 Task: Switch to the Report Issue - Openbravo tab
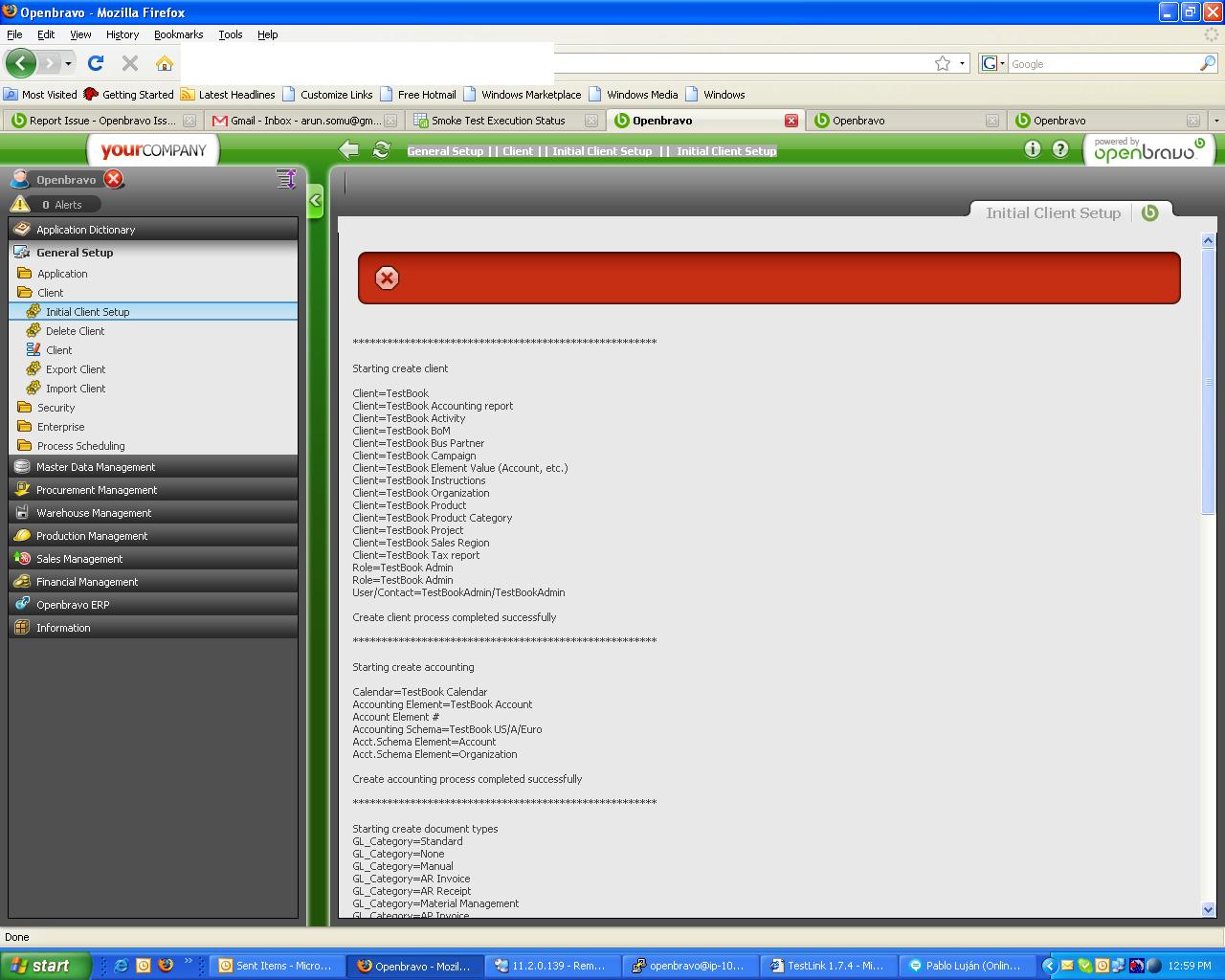tap(103, 121)
